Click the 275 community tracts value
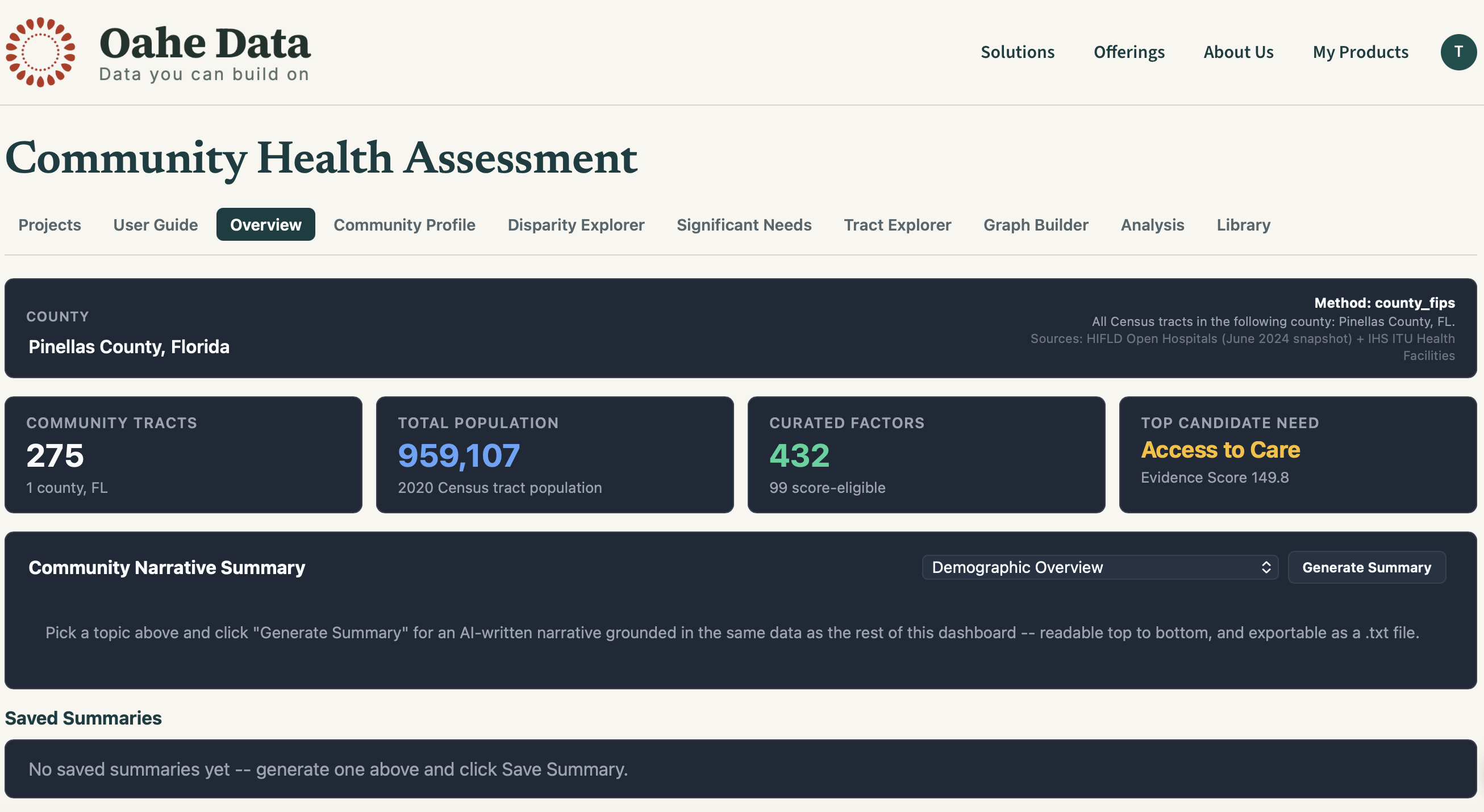Screen dimensions: 1484x812 pyautogui.click(x=55, y=455)
